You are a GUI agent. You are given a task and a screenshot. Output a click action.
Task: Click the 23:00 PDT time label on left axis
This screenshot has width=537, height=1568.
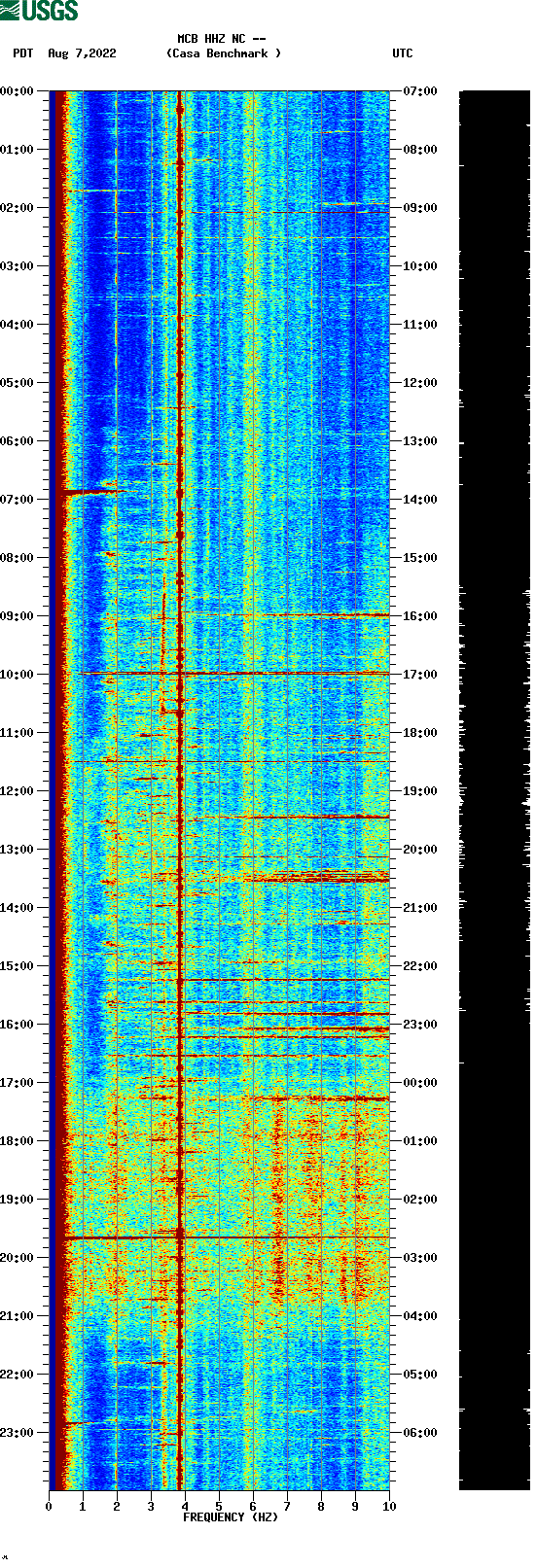(x=17, y=1433)
